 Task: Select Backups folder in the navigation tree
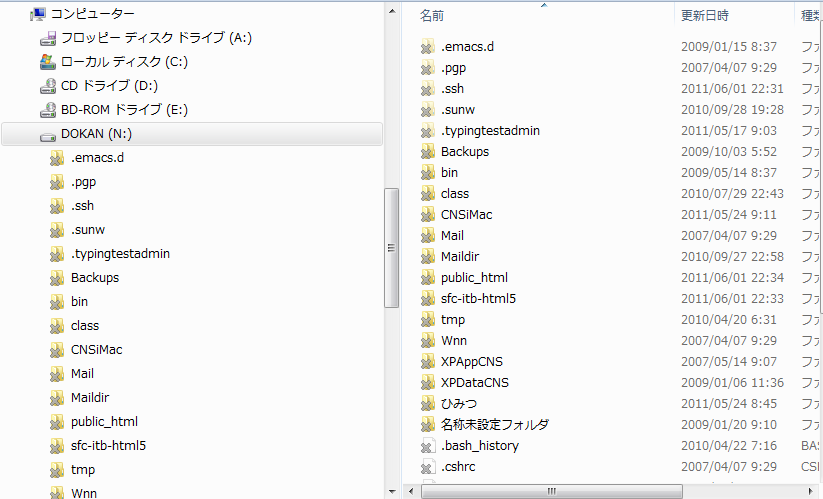[x=94, y=278]
